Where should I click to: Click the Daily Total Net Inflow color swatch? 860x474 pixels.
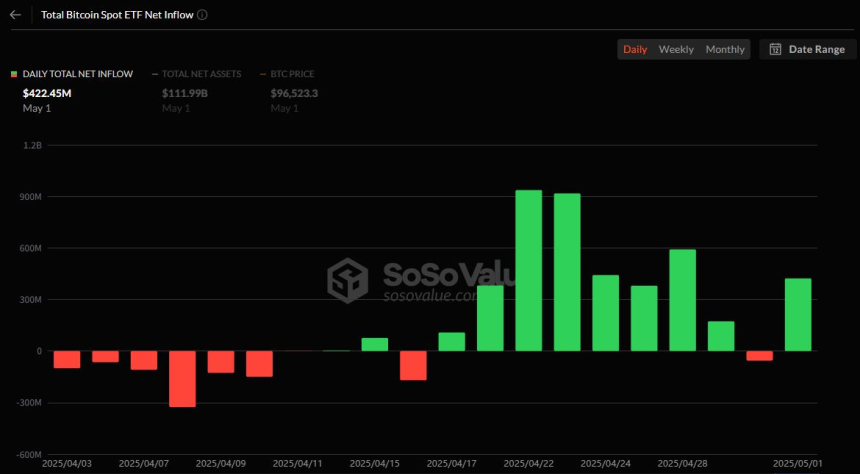[14, 74]
